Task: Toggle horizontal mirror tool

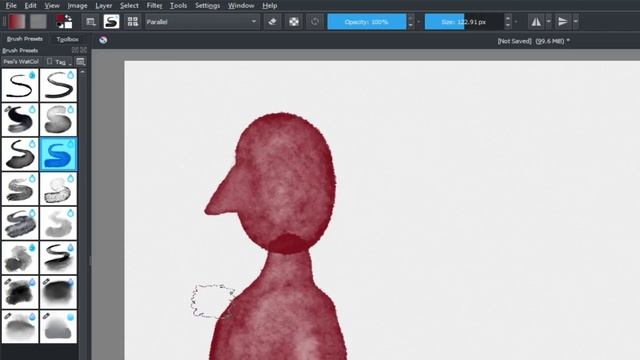Action: pos(536,22)
